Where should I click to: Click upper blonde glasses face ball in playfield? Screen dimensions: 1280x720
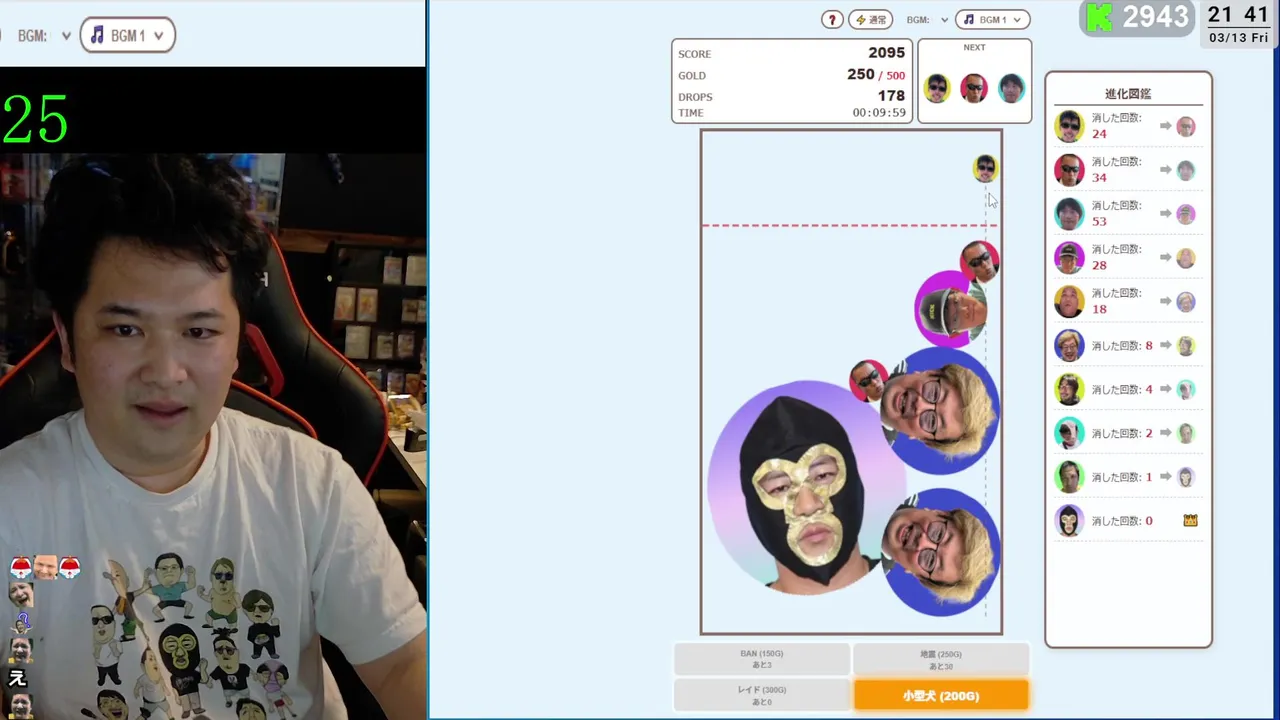[940, 410]
